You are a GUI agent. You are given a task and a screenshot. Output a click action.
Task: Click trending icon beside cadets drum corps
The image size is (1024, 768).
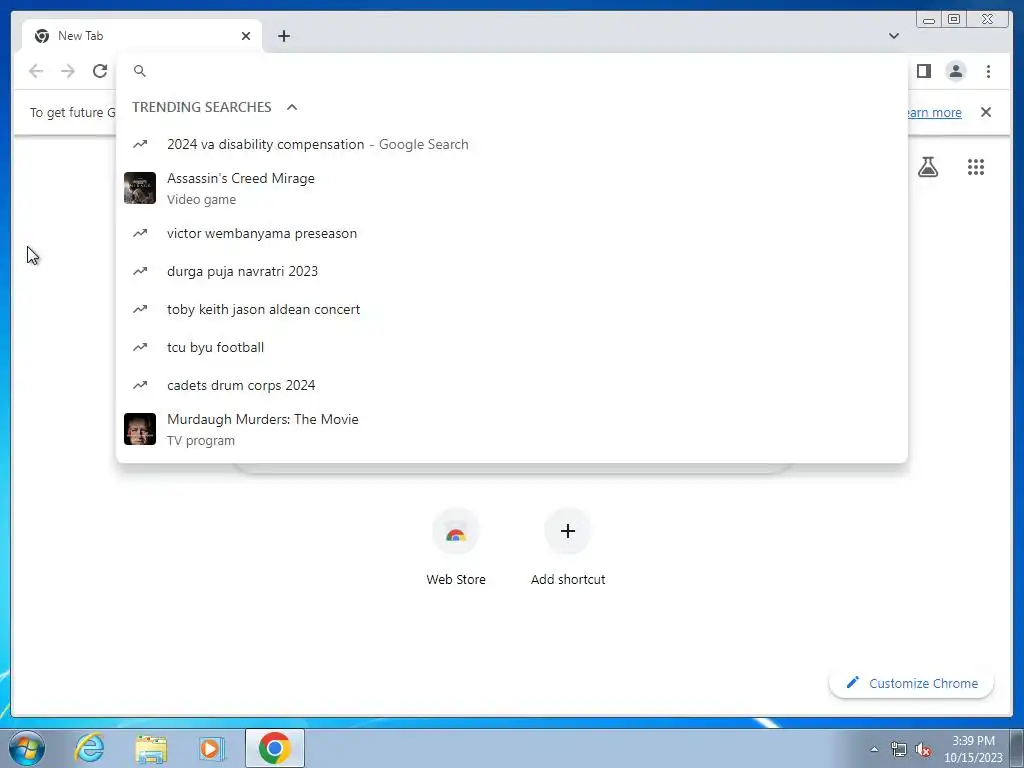click(x=140, y=385)
